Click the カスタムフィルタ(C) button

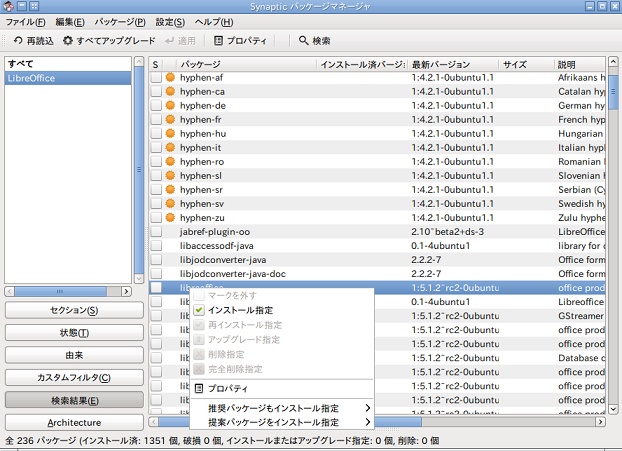tap(74, 378)
